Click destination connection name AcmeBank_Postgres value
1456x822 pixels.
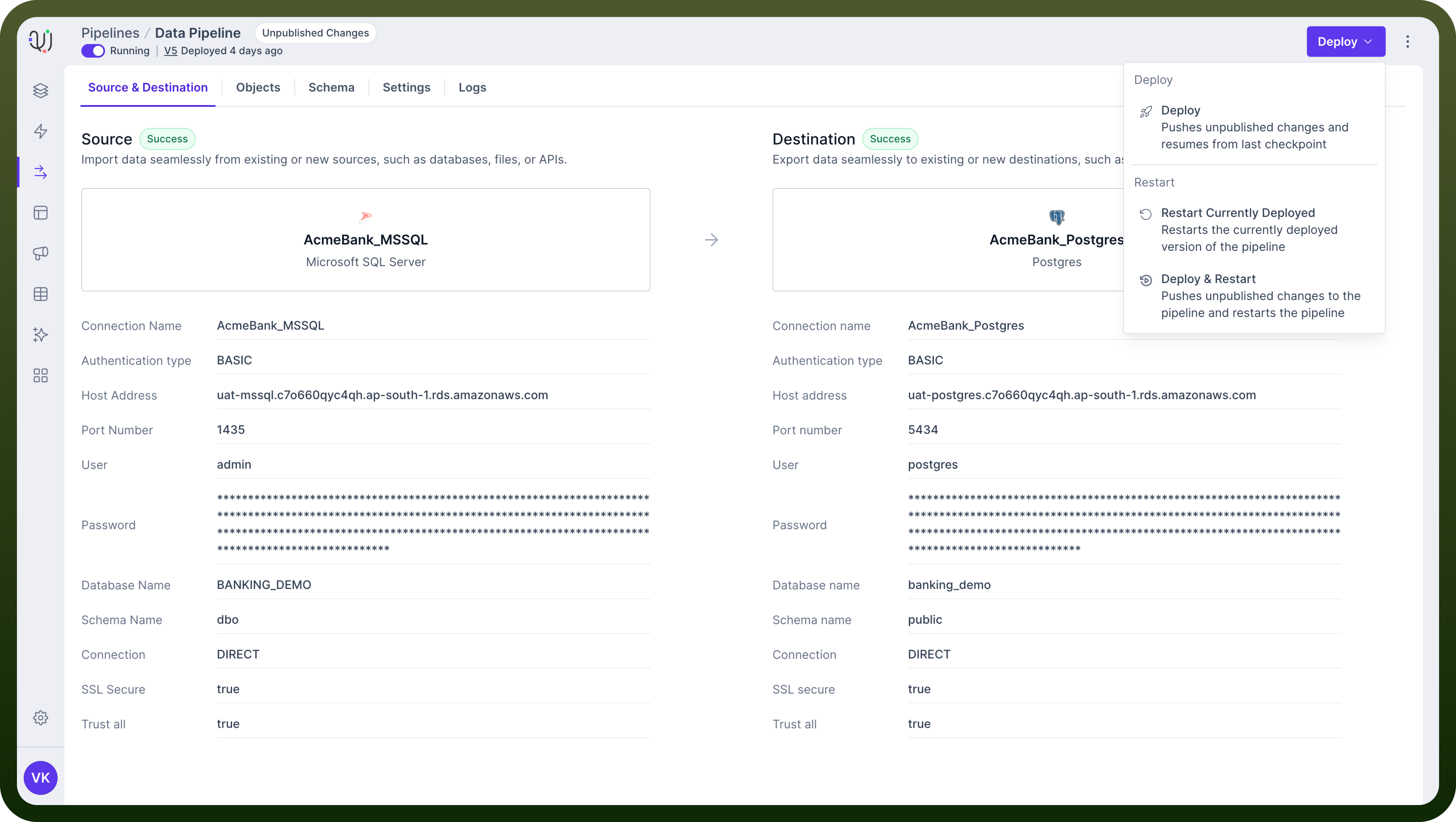click(x=966, y=326)
